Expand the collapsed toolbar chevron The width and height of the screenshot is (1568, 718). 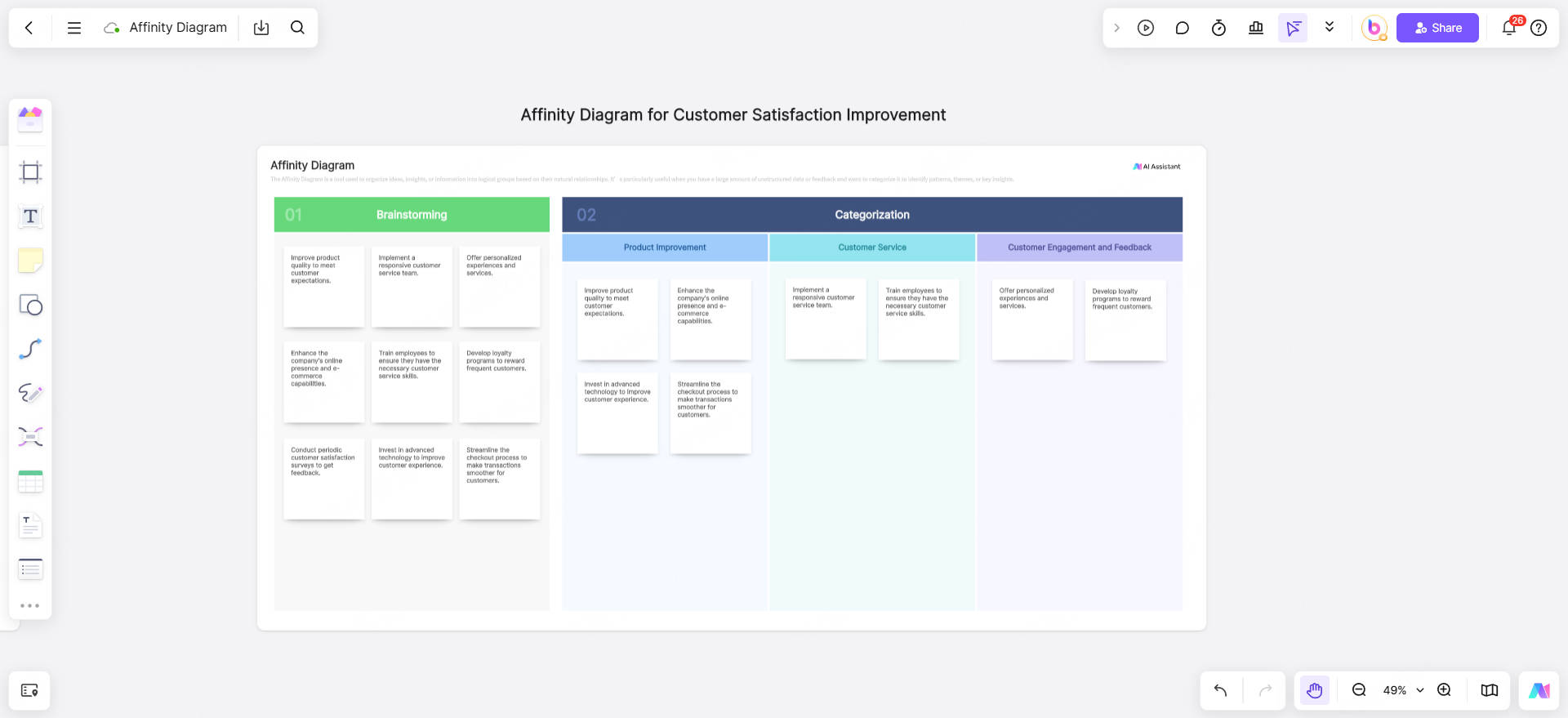pos(1116,28)
